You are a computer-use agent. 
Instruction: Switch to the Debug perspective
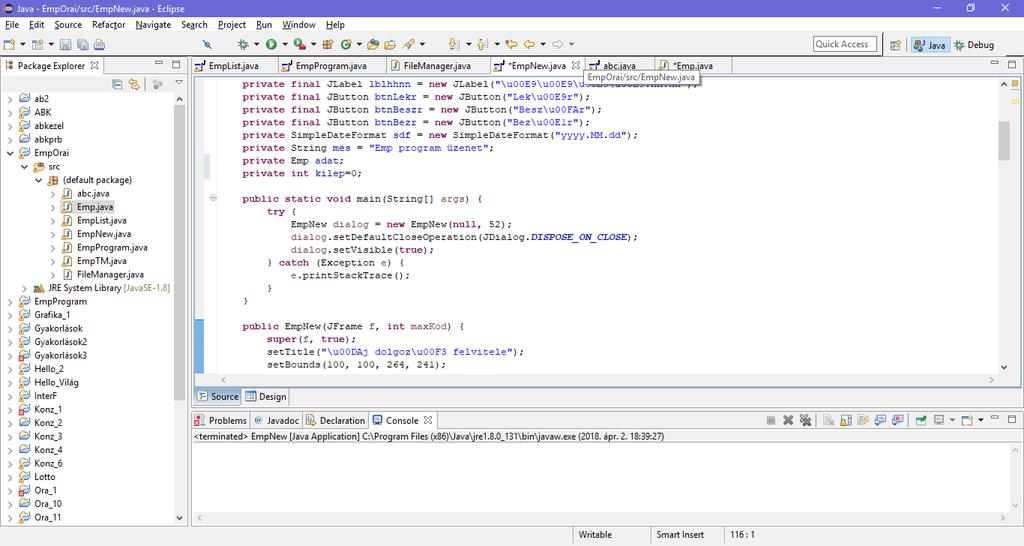click(x=974, y=45)
